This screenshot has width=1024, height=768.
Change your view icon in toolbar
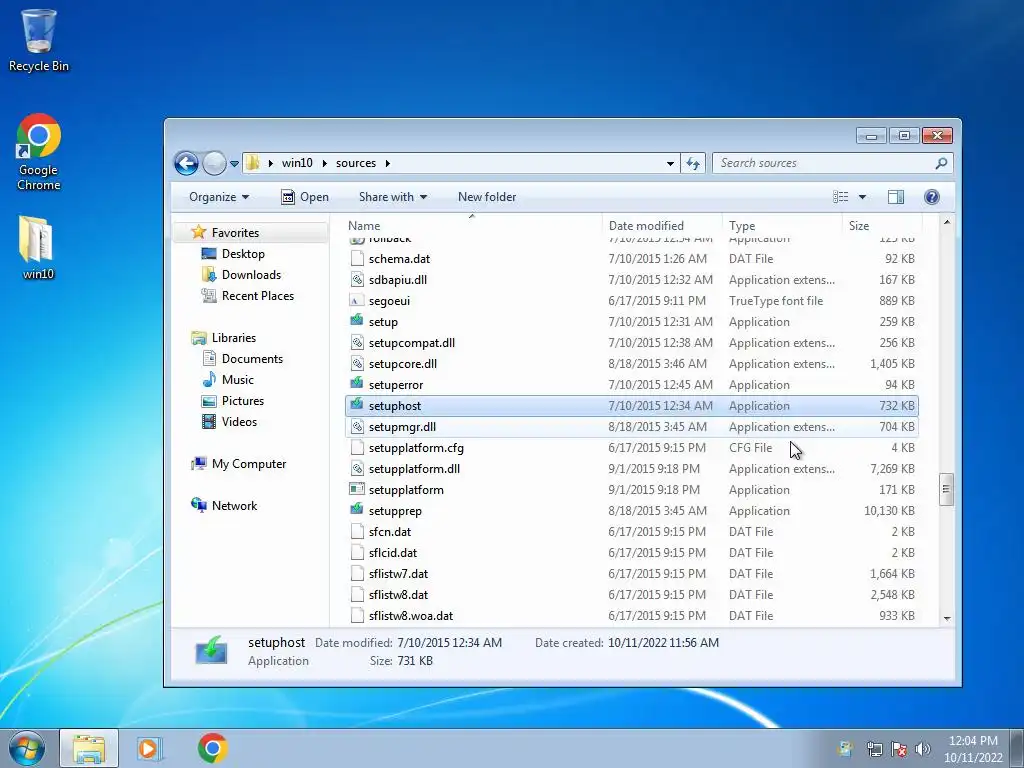pyautogui.click(x=840, y=197)
